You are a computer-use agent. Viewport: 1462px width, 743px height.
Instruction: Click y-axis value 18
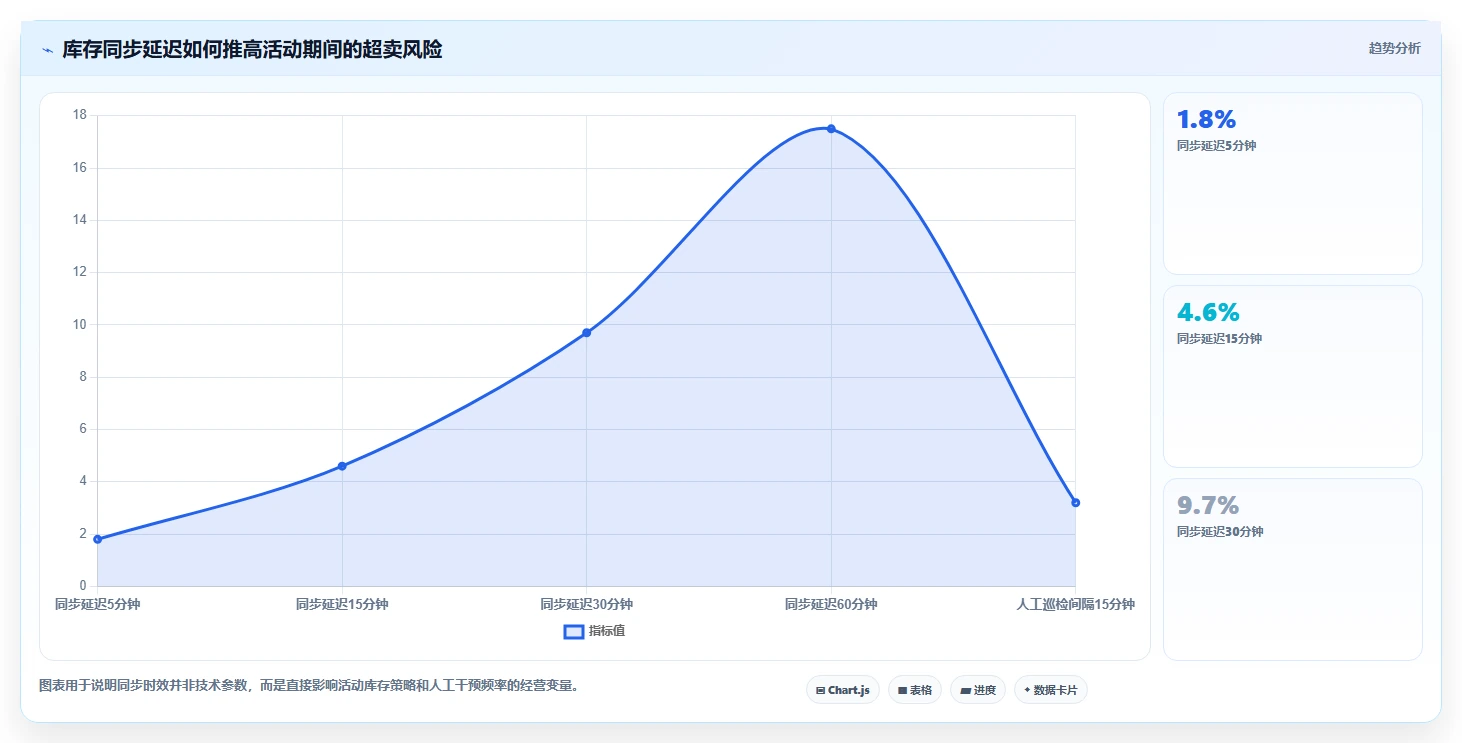tap(80, 115)
